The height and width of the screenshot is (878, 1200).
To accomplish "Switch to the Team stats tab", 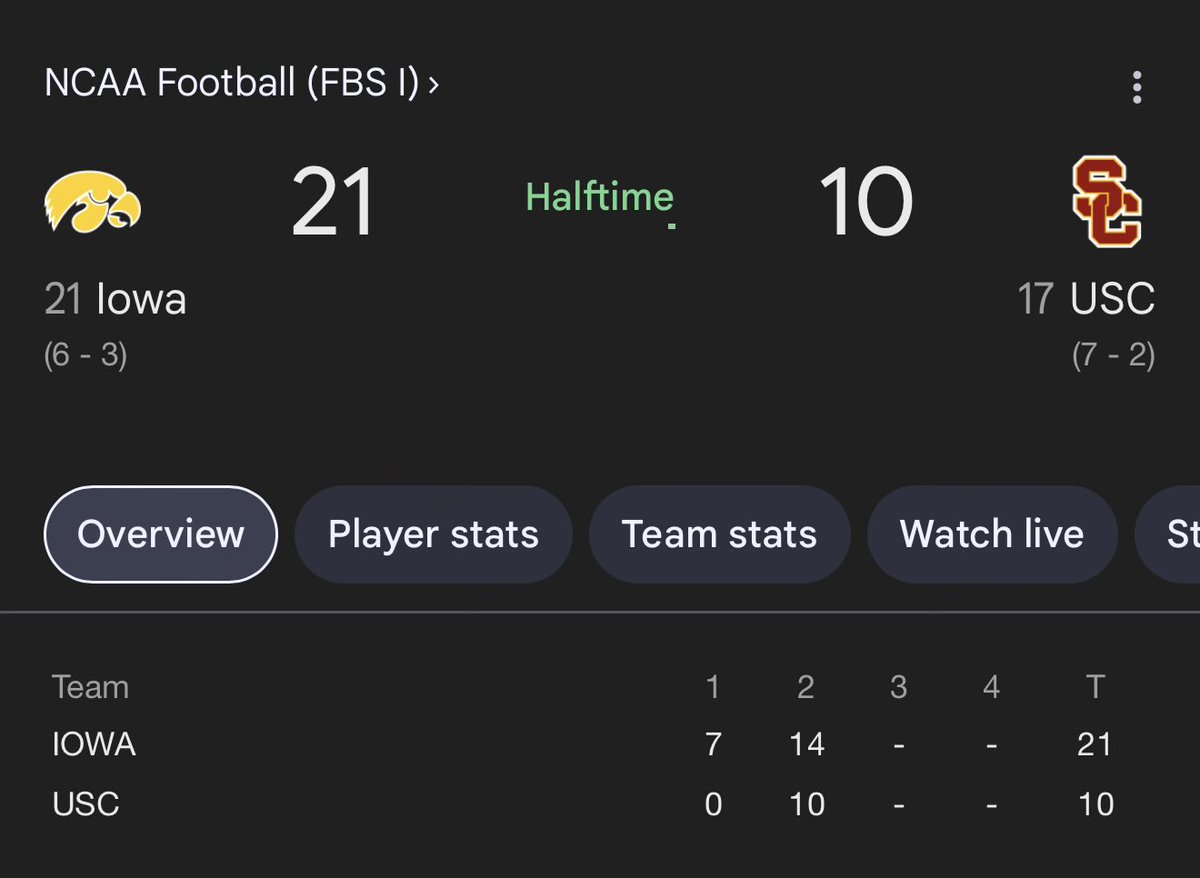I will click(x=719, y=534).
